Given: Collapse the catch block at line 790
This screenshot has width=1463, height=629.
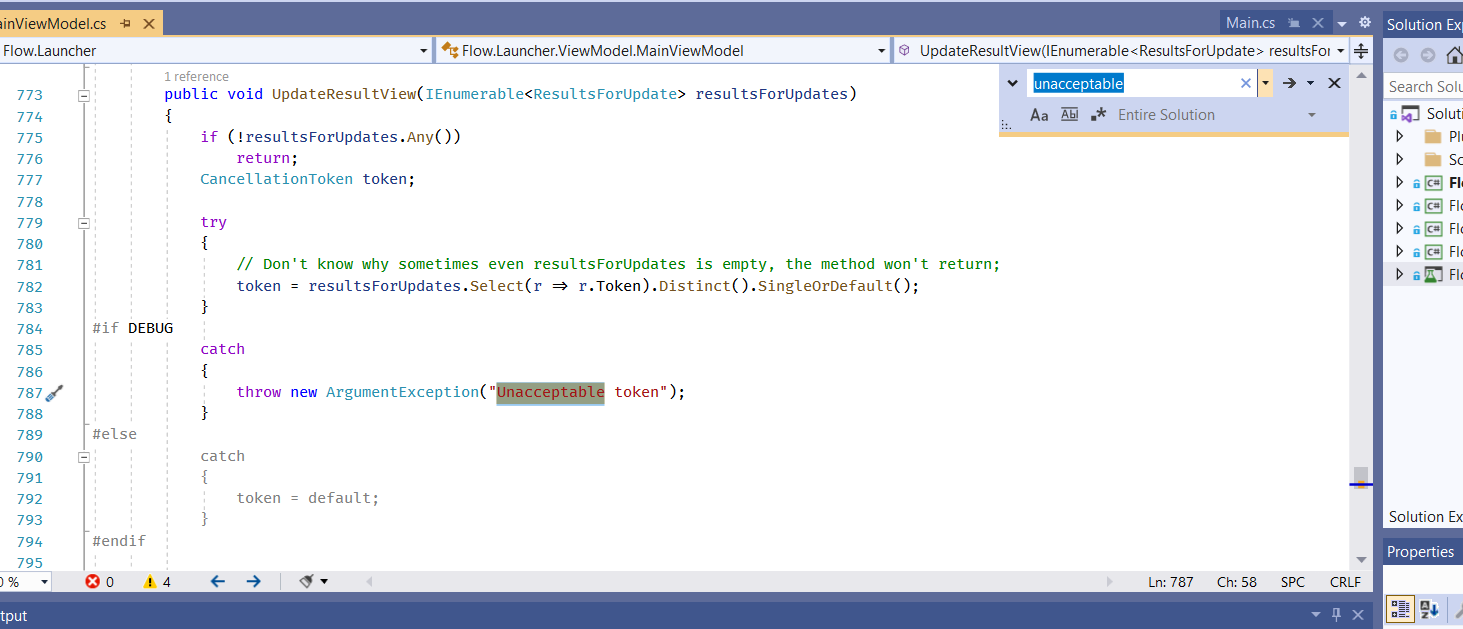Looking at the screenshot, I should point(84,456).
